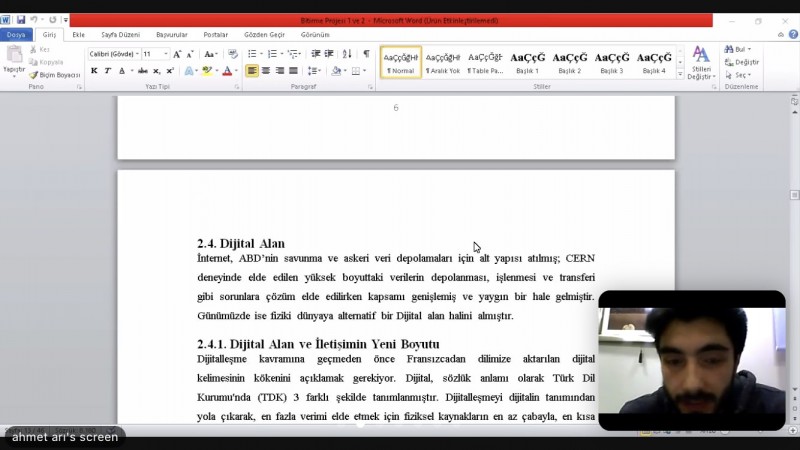
Task: Center align the paragraph text
Action: [x=266, y=71]
